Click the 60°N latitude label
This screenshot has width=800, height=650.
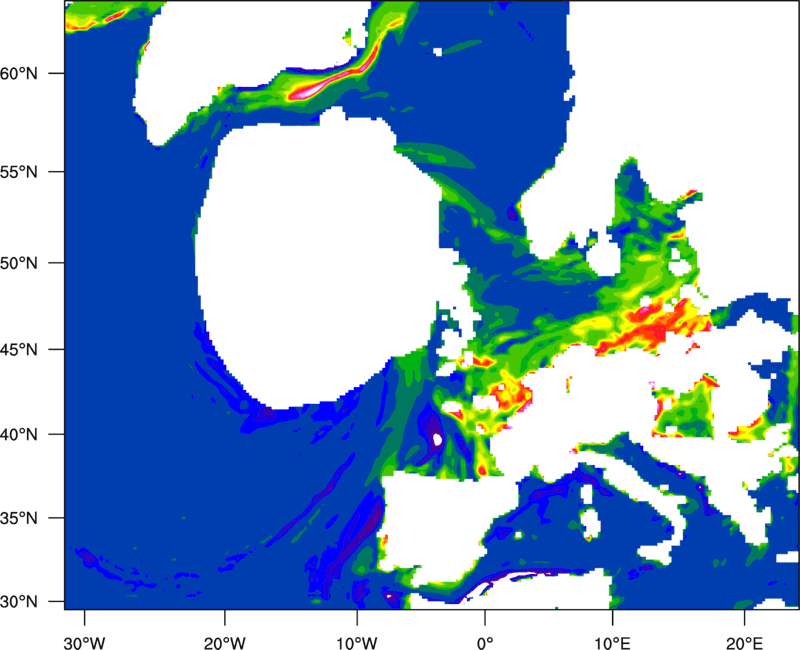pyautogui.click(x=19, y=74)
